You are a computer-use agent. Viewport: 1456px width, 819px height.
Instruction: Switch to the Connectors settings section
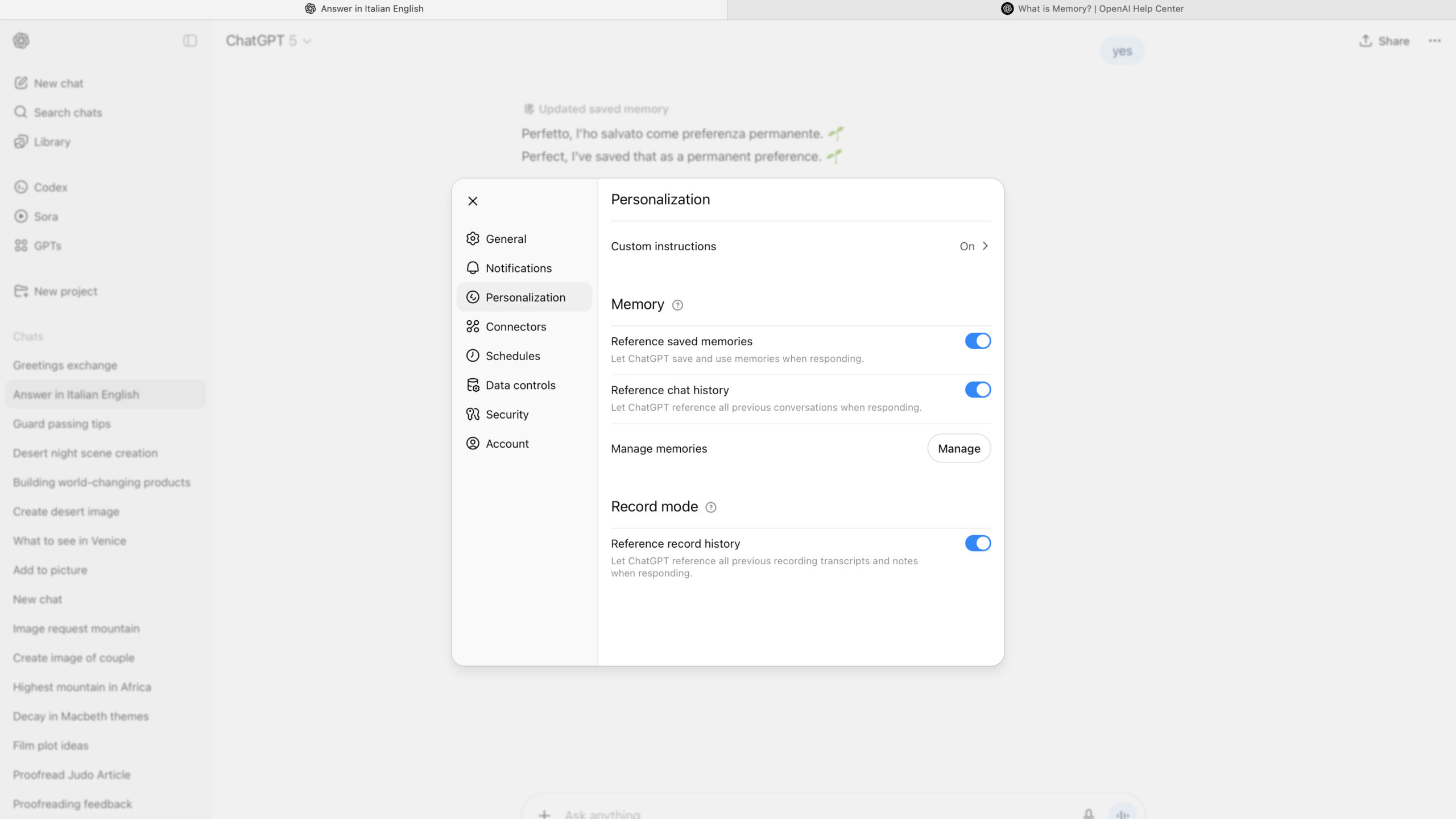coord(515,327)
